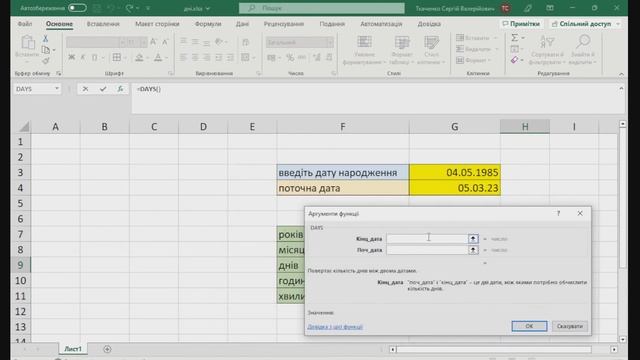Click the Примітки button
Screen dimensions: 640x360
[x=521, y=24]
